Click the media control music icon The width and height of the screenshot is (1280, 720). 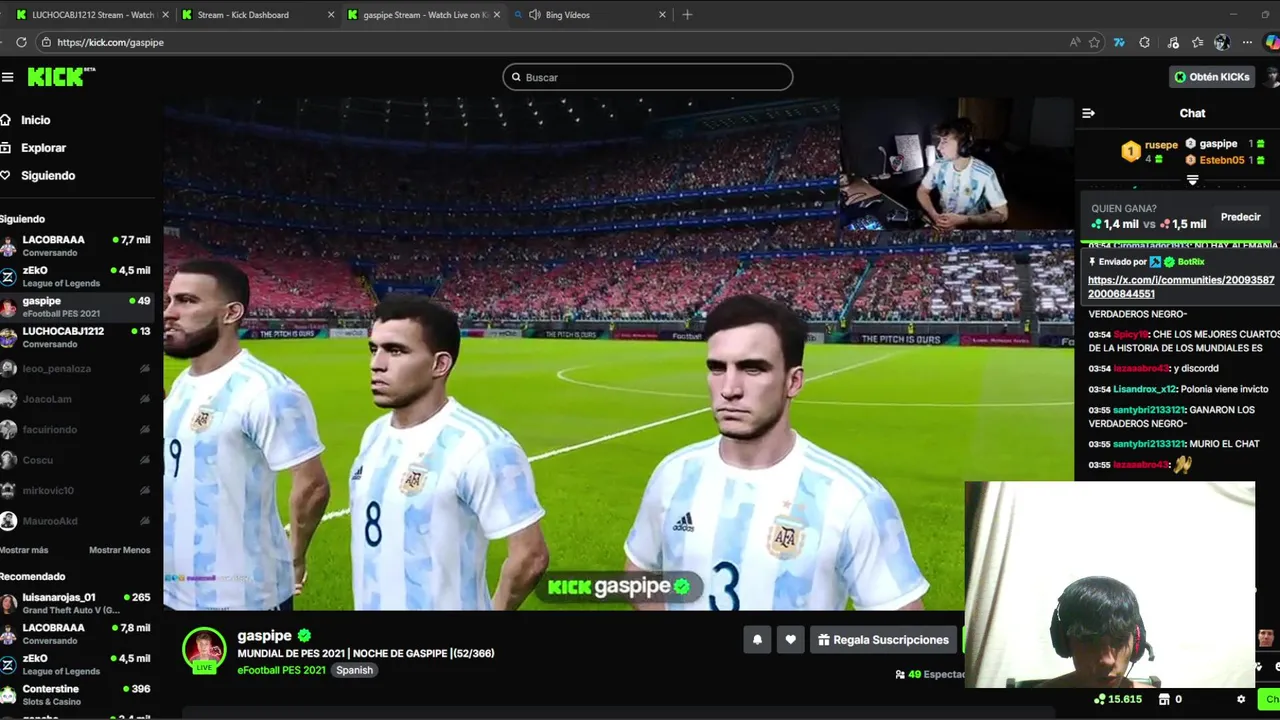[1173, 42]
